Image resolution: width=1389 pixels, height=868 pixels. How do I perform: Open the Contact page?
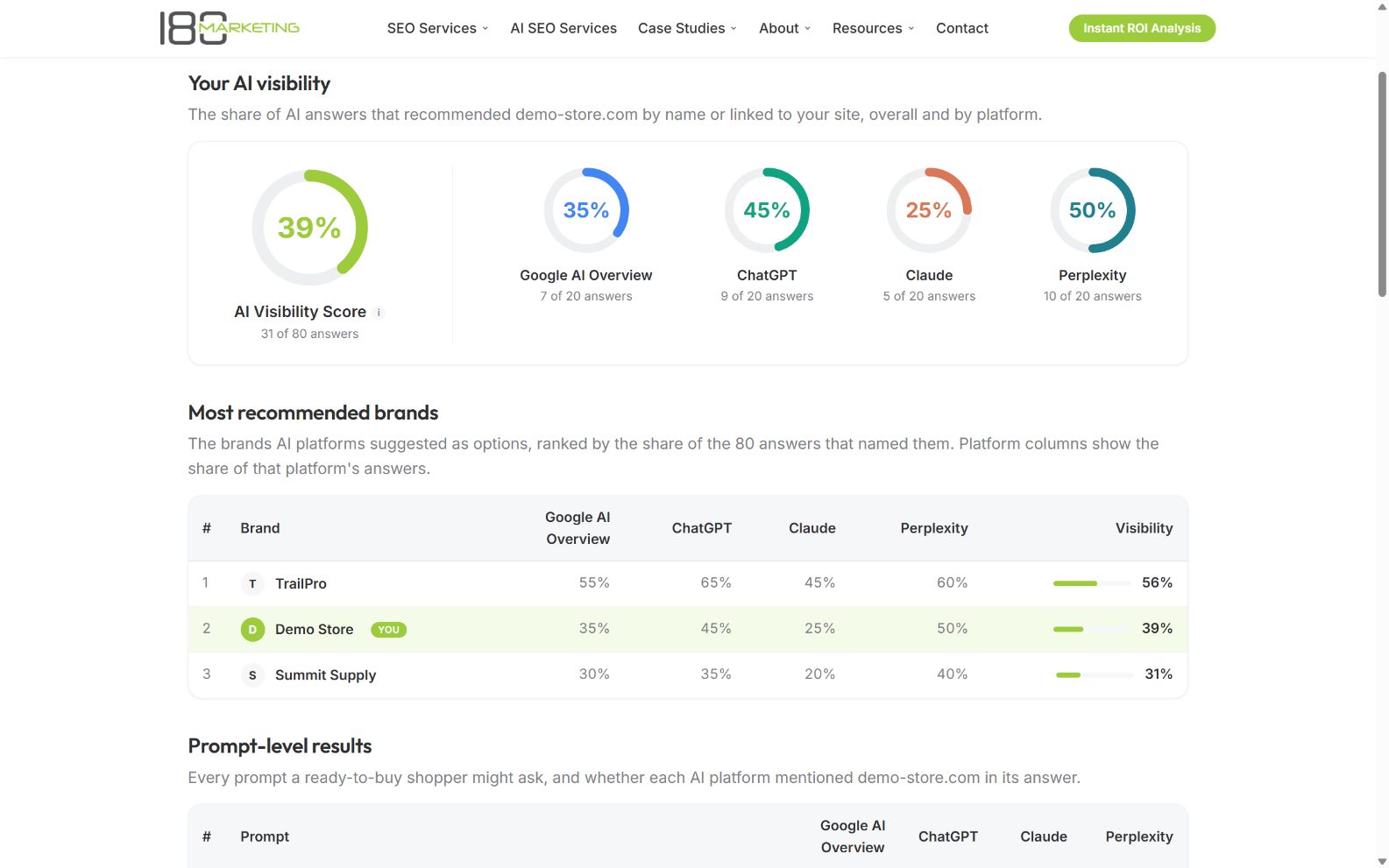point(961,28)
